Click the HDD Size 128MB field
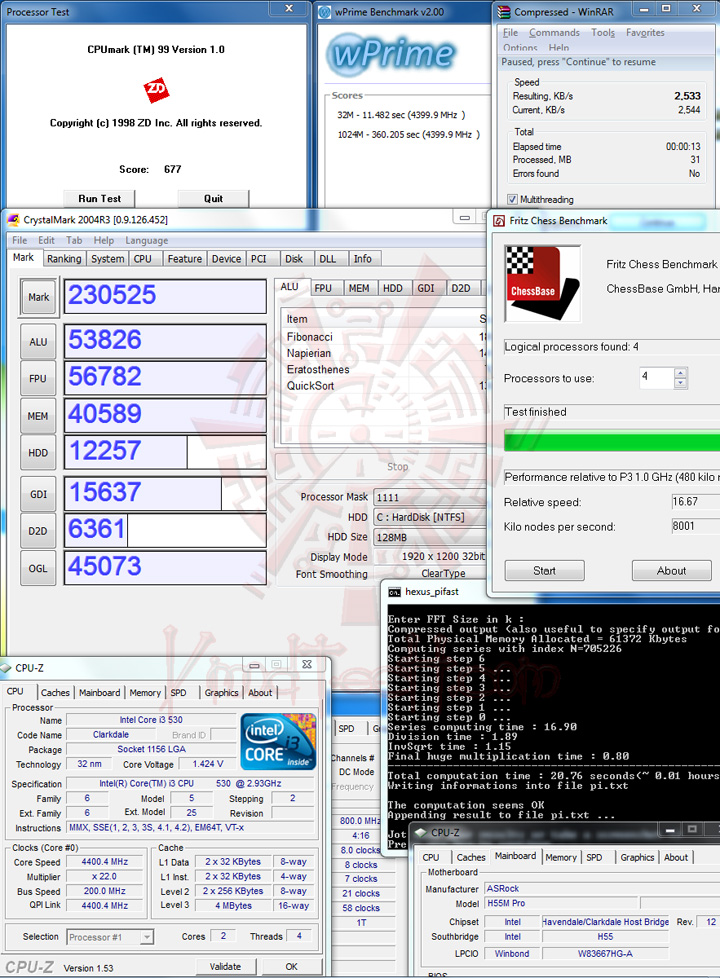The width and height of the screenshot is (720, 978). (x=430, y=537)
